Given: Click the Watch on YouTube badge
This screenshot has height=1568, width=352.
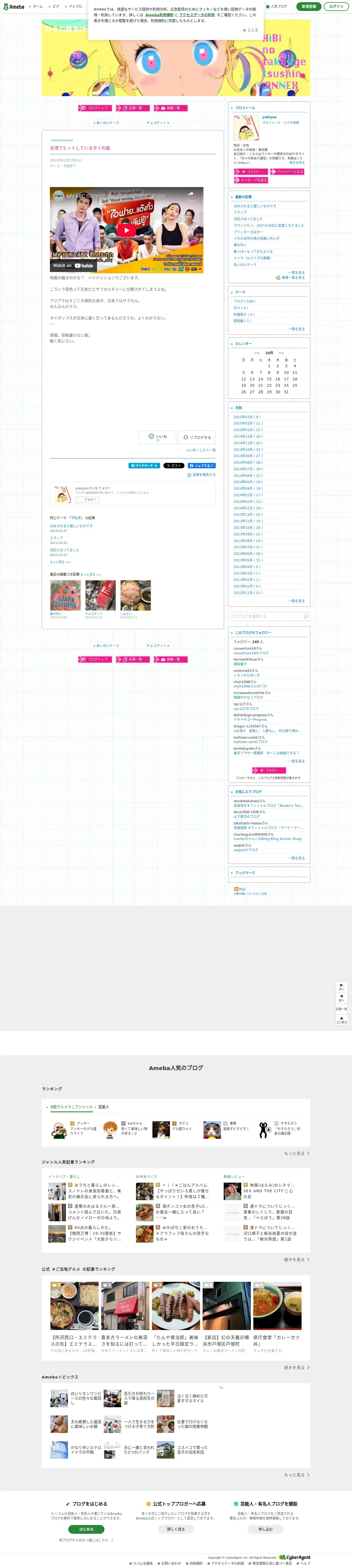Looking at the screenshot, I should click(73, 265).
